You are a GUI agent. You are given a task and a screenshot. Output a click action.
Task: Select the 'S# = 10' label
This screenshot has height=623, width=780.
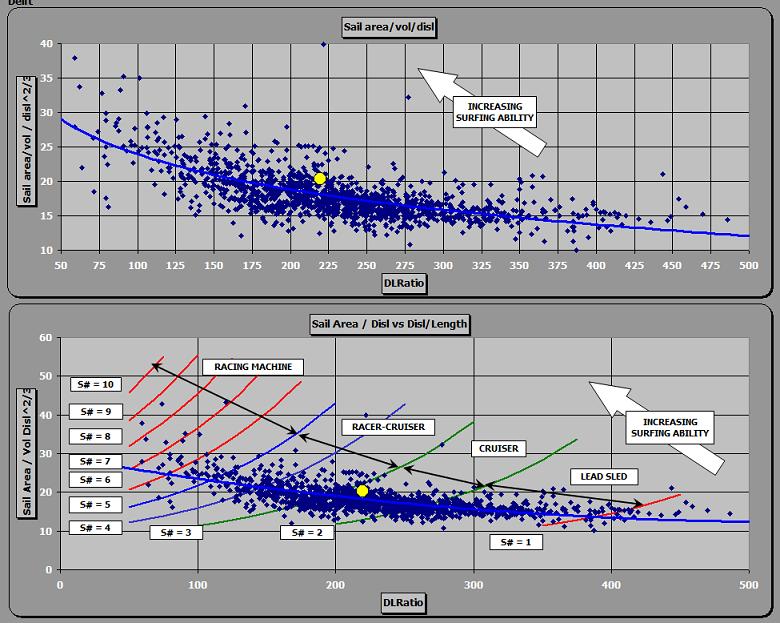[96, 384]
